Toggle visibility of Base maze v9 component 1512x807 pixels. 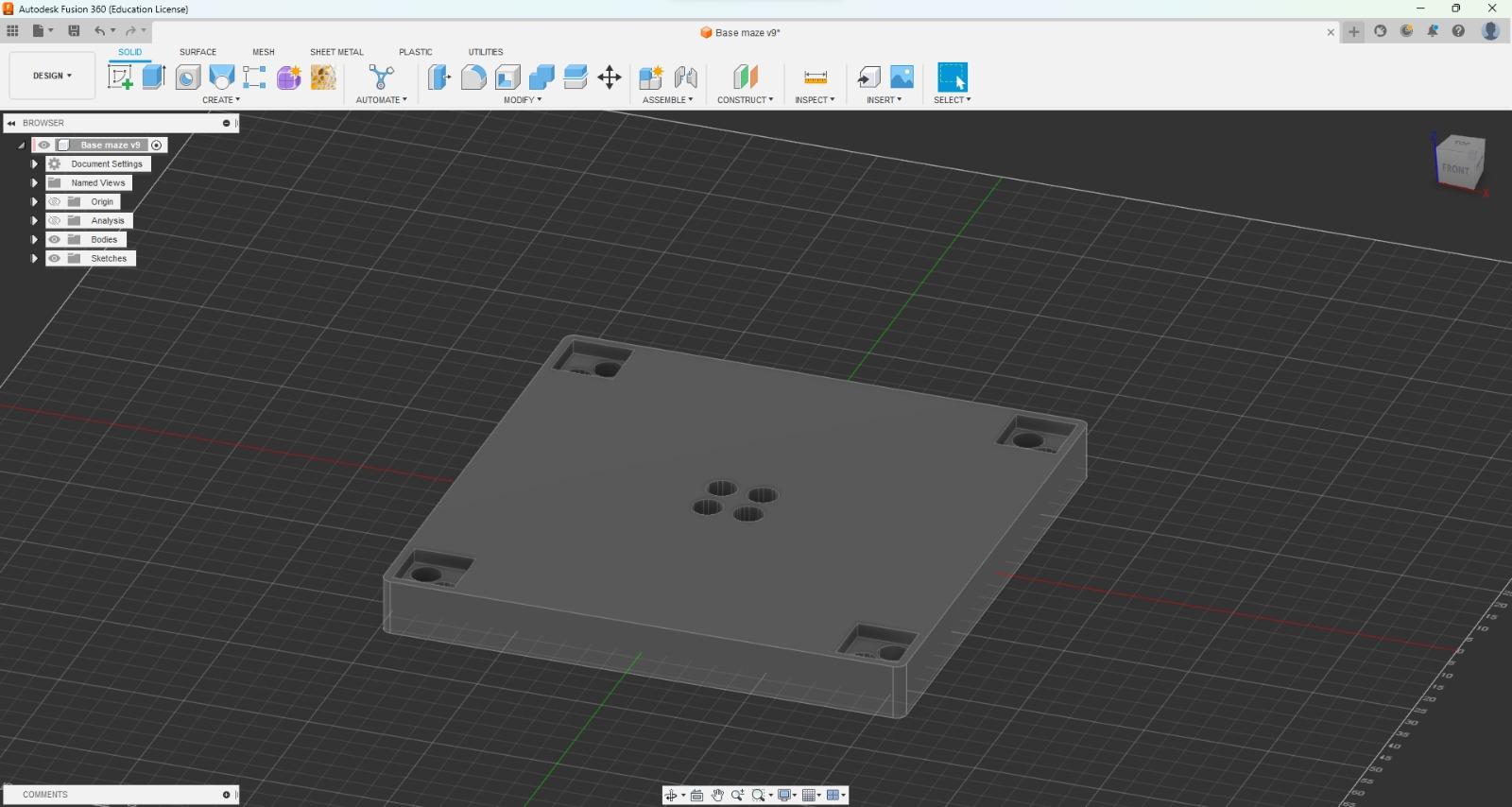pyautogui.click(x=44, y=145)
